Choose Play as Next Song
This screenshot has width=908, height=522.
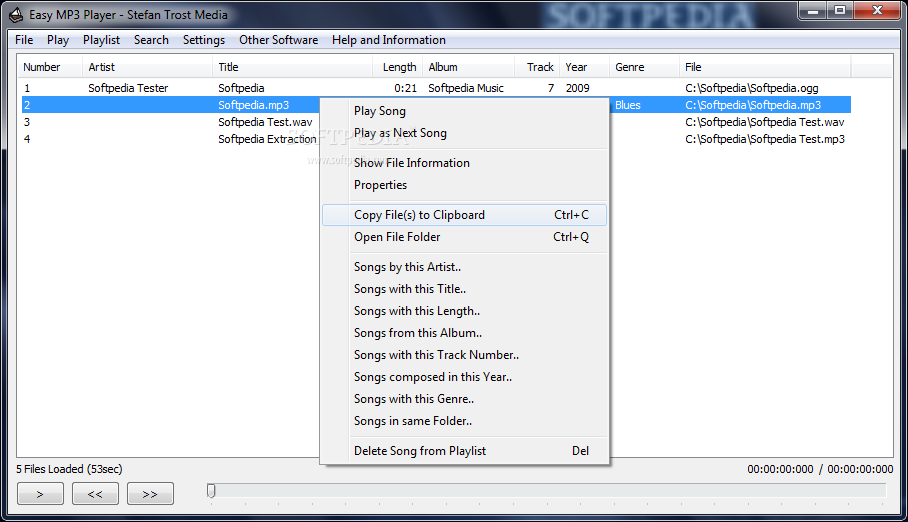click(464, 133)
